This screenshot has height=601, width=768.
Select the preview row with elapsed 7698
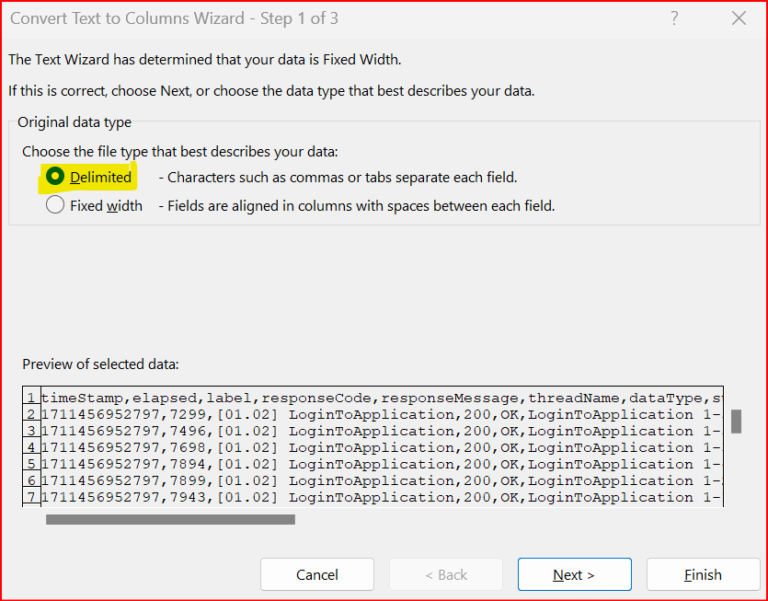click(380, 448)
